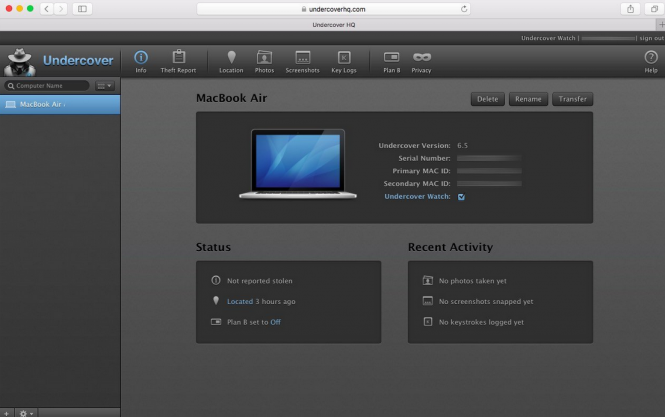
Task: Reload the page in Safari
Action: [464, 9]
